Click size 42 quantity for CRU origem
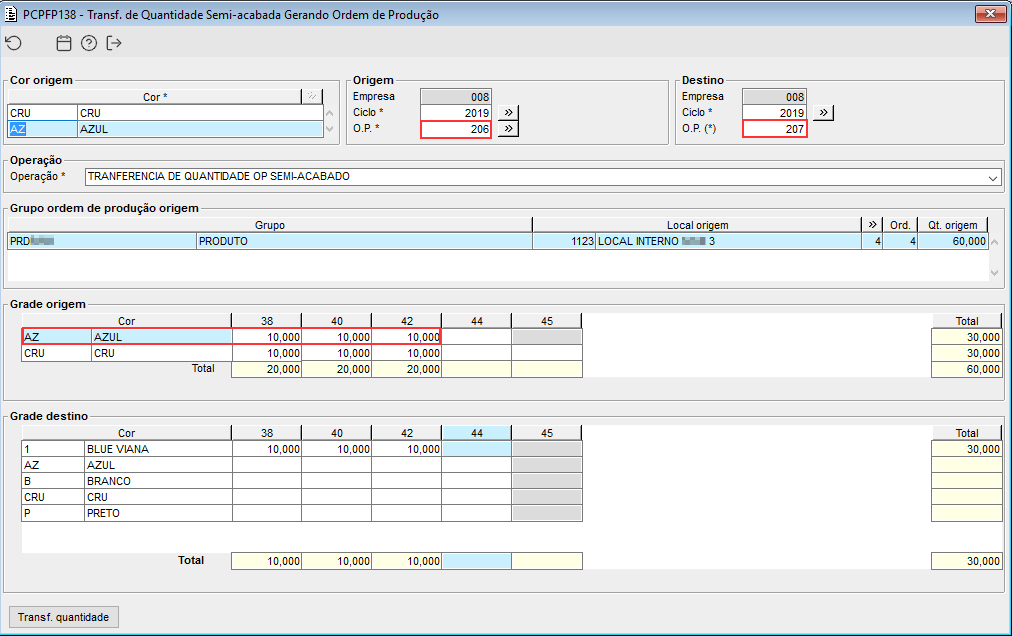The image size is (1012, 636). click(407, 353)
